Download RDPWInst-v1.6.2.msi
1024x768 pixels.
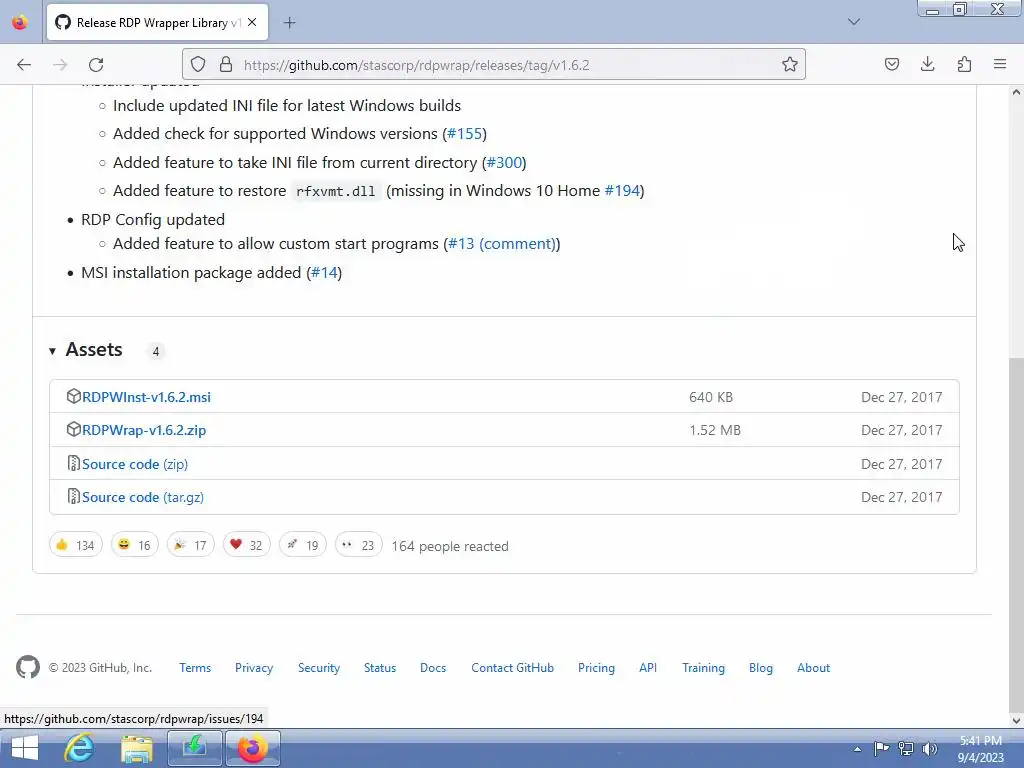[146, 397]
